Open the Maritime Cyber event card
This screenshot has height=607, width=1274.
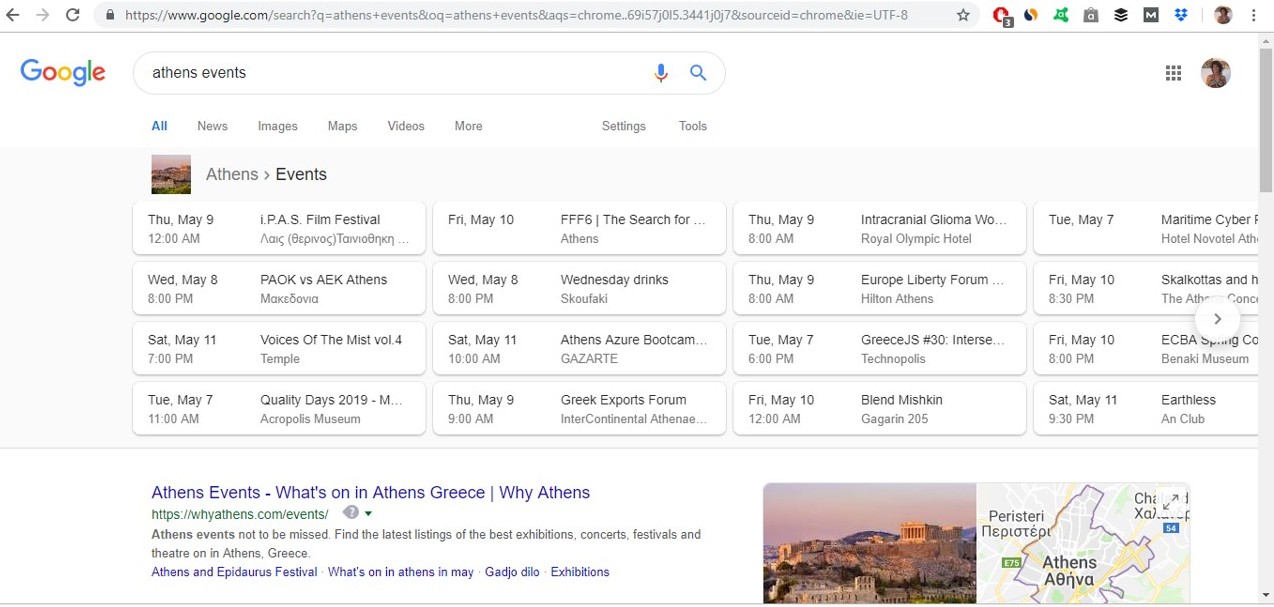[x=1146, y=228]
